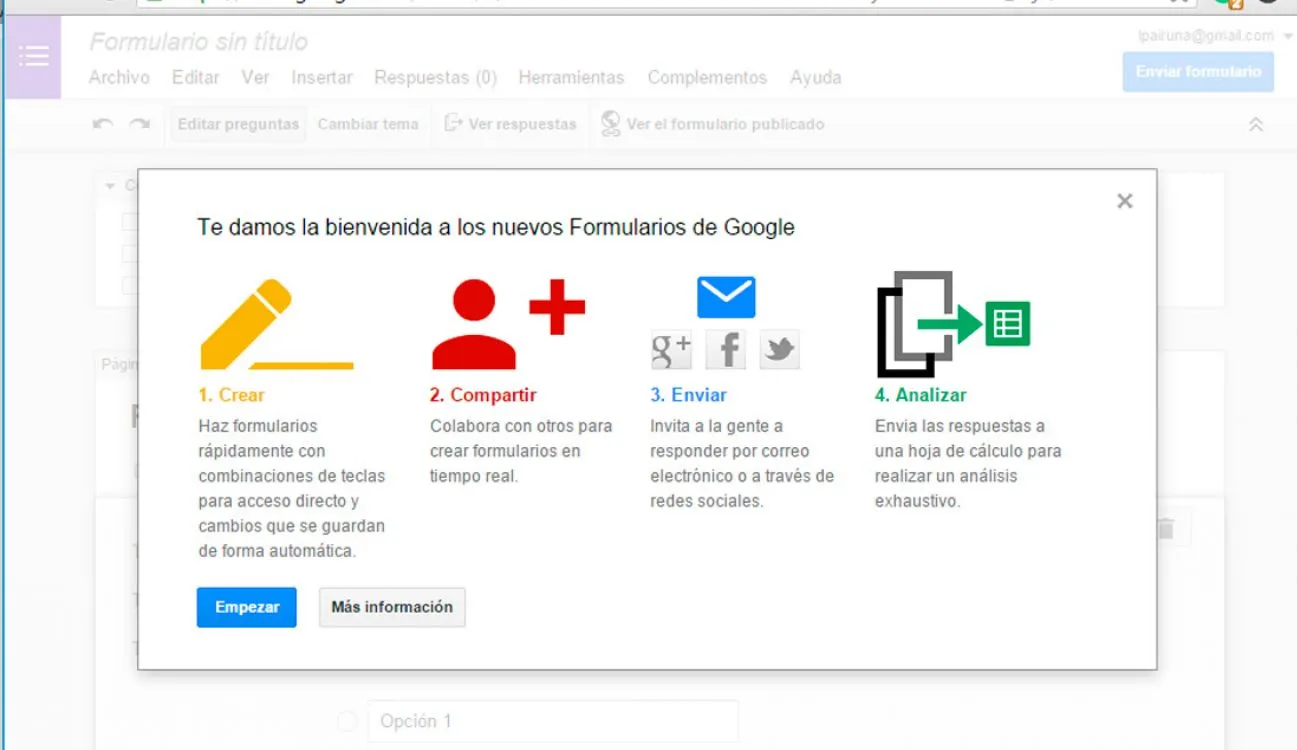Undo with the back arrow icon
This screenshot has width=1297, height=750.
click(x=102, y=124)
